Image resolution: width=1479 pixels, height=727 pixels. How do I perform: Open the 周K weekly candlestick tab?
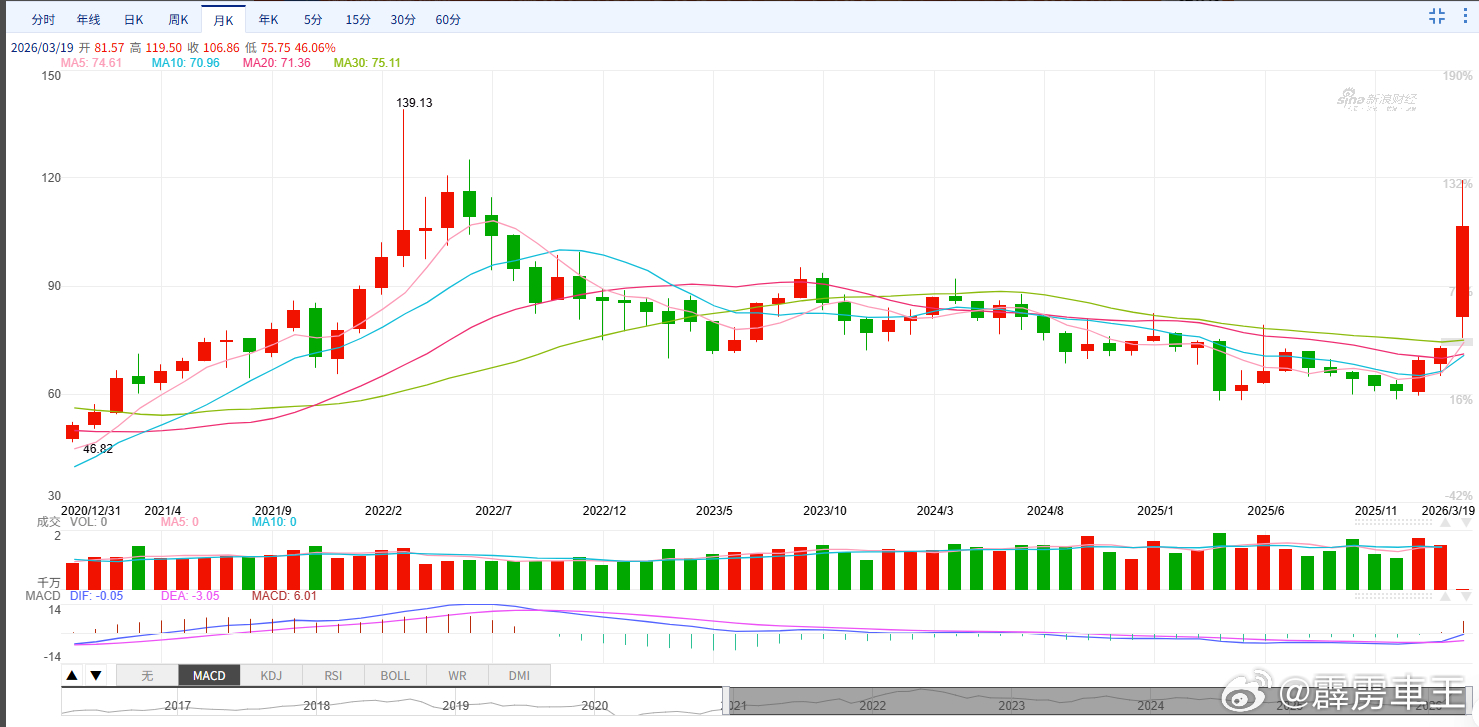[x=179, y=20]
